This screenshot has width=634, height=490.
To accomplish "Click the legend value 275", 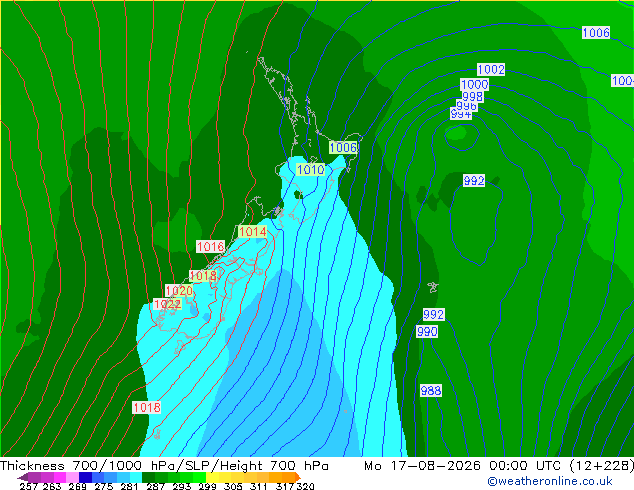I will (104, 486).
